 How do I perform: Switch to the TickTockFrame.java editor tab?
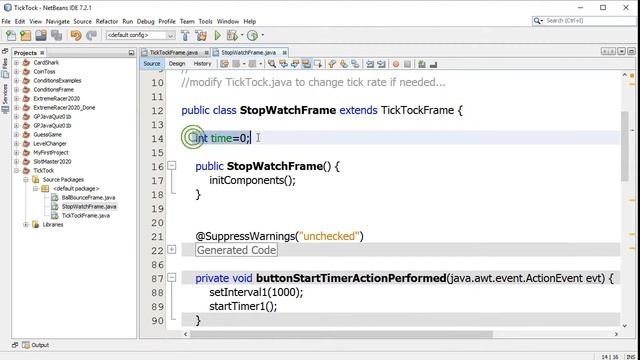coord(174,53)
